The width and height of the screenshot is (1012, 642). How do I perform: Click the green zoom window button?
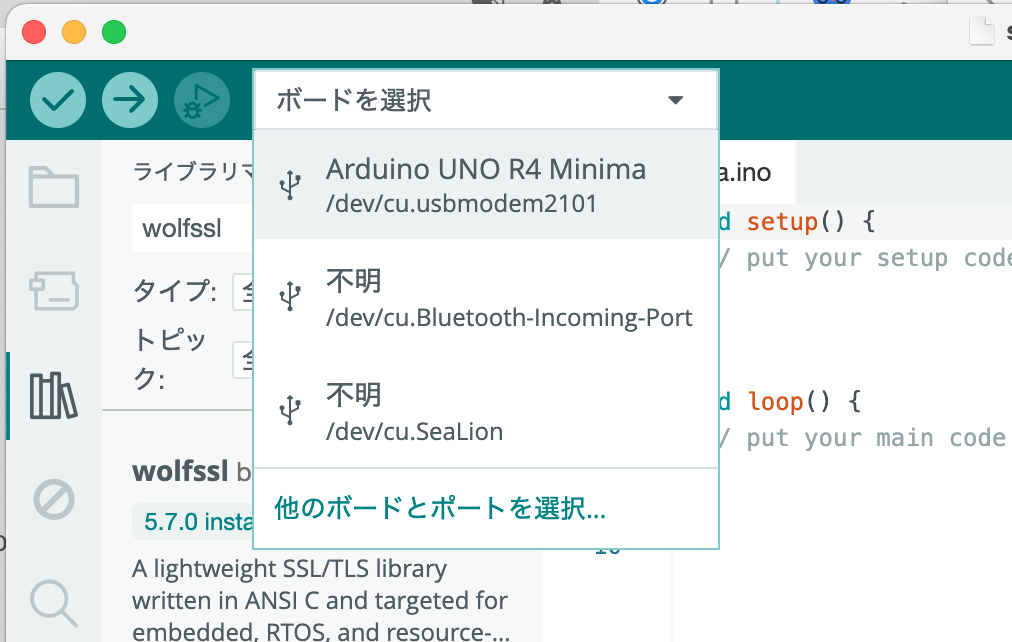click(x=114, y=32)
